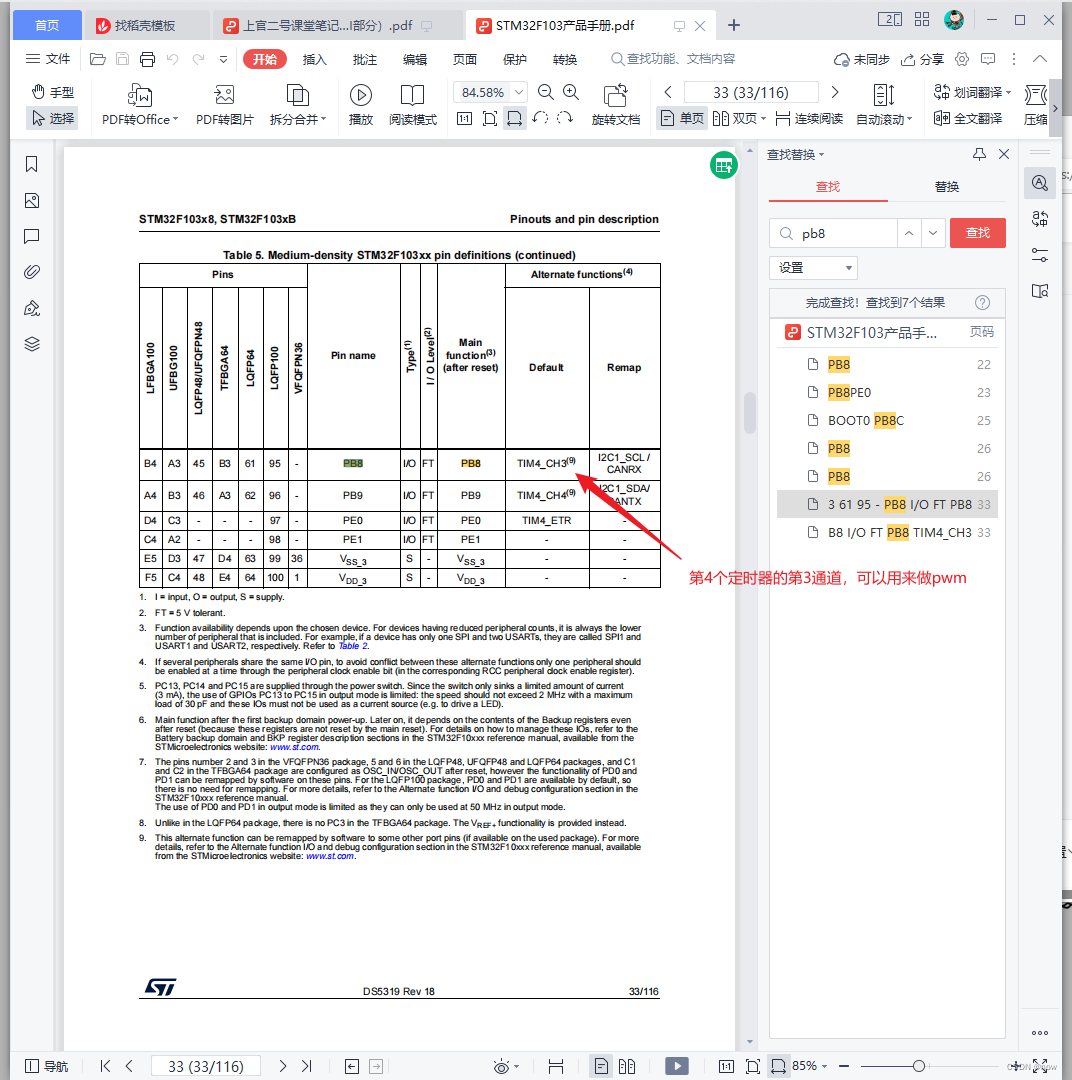Open zoom percentage dropdown 84.58%
The height and width of the screenshot is (1080, 1072).
519,92
